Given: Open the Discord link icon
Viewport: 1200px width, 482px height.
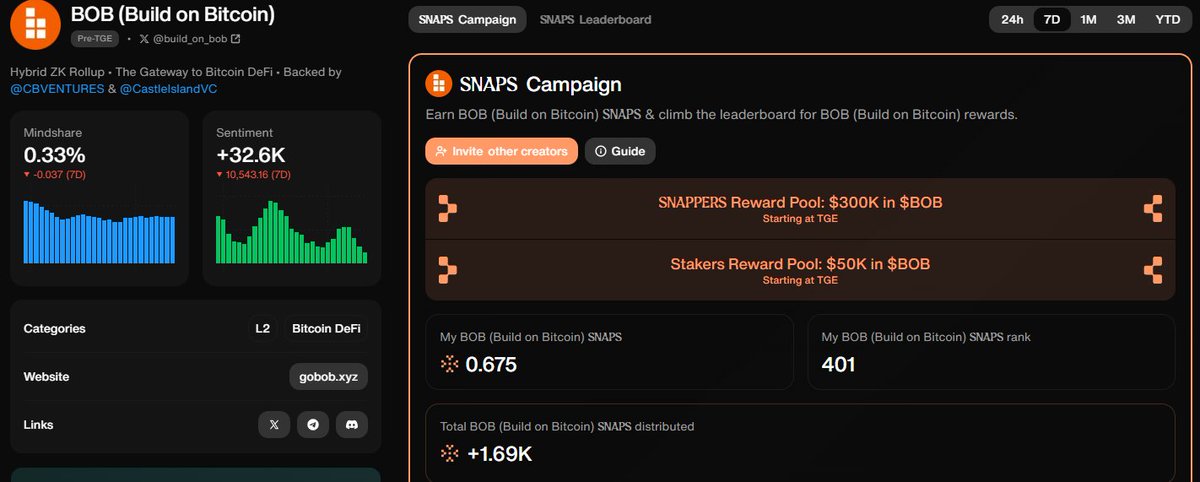Looking at the screenshot, I should point(352,425).
